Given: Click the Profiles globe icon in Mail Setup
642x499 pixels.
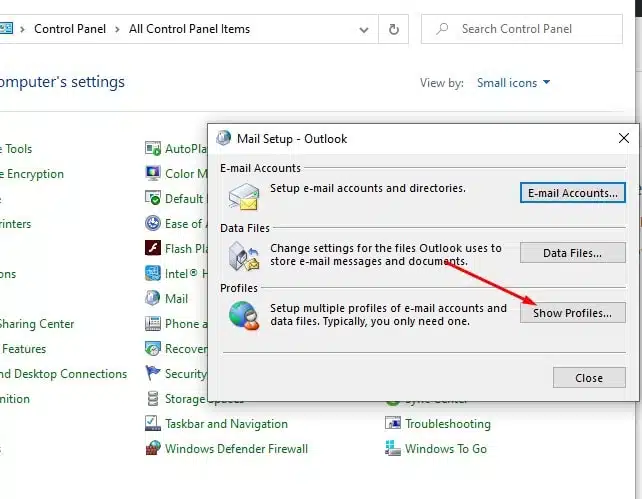Looking at the screenshot, I should point(244,315).
